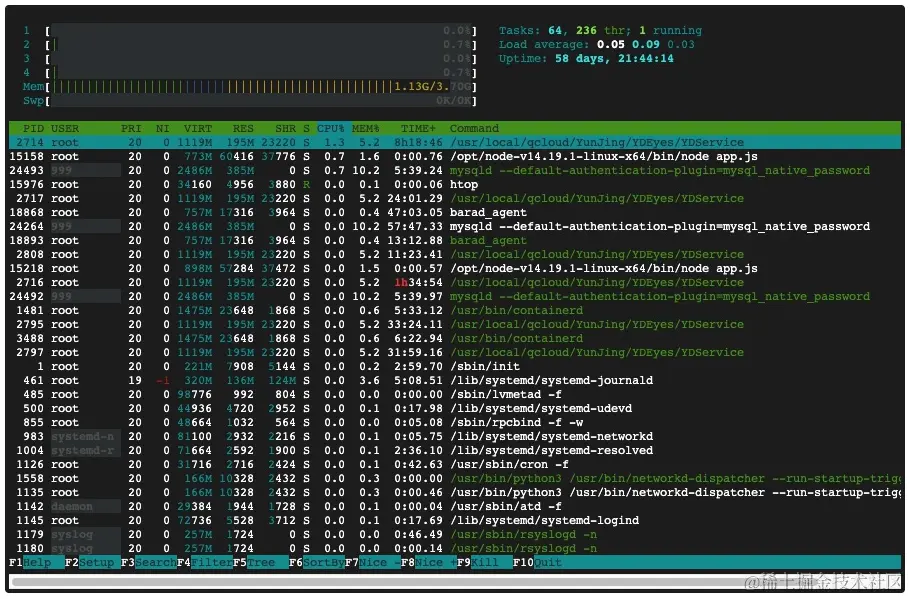
Task: Sort by the RES column header
Action: [243, 128]
